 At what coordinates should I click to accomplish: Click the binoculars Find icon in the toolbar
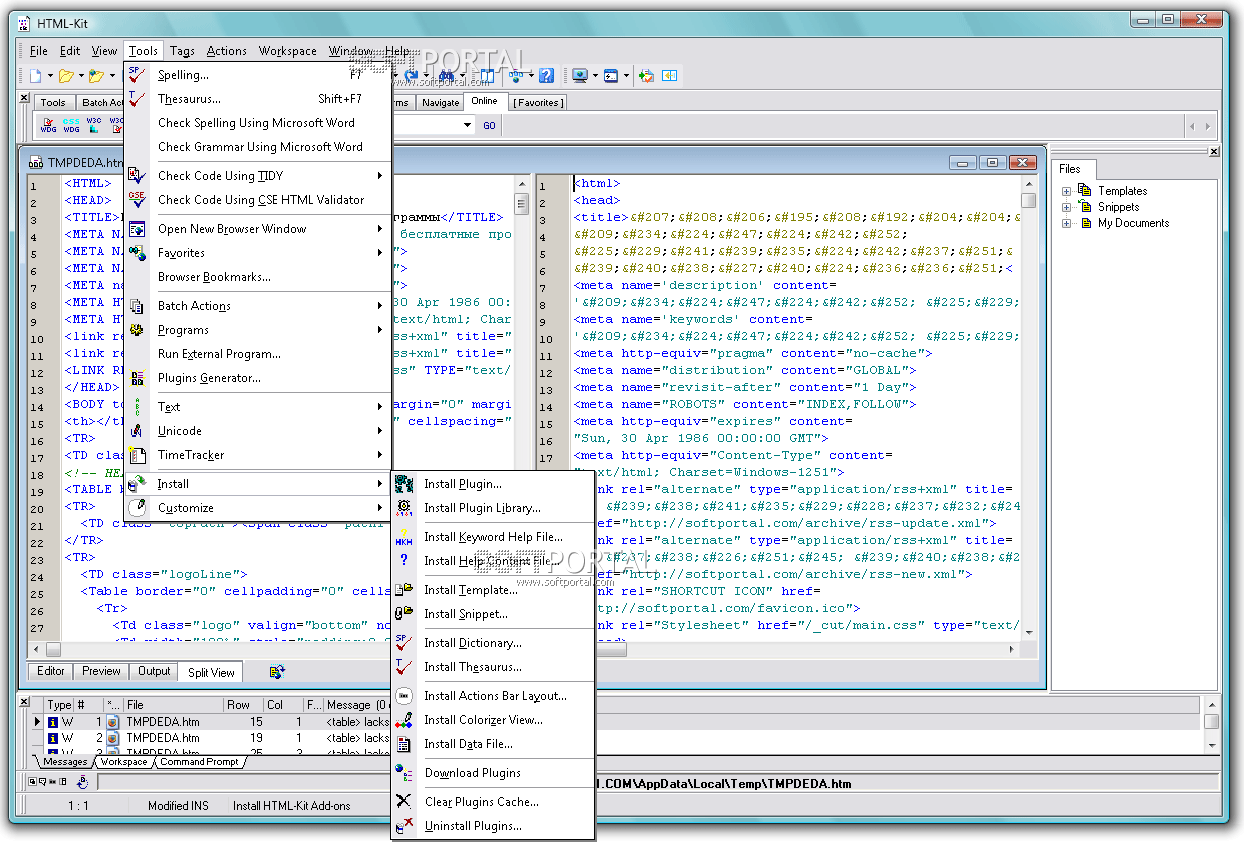coord(446,75)
